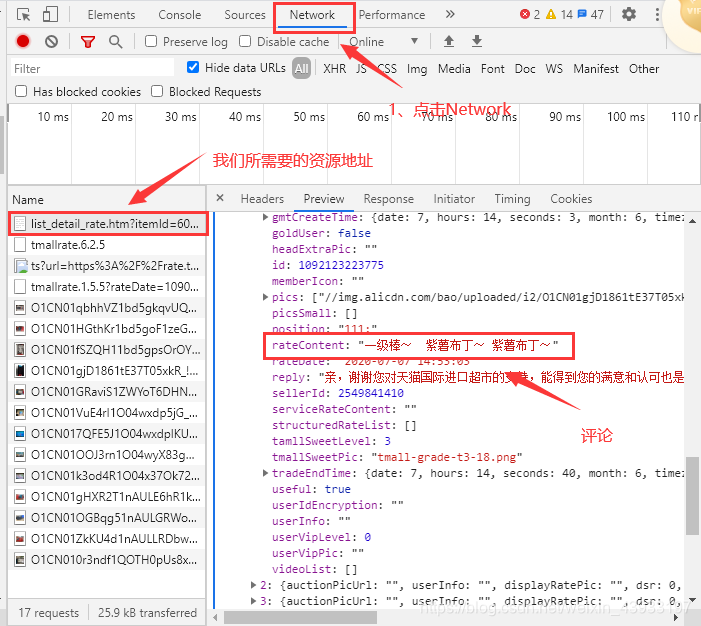This screenshot has width=701, height=626.
Task: Select request tmallrate.6.2.5
Action: point(107,245)
